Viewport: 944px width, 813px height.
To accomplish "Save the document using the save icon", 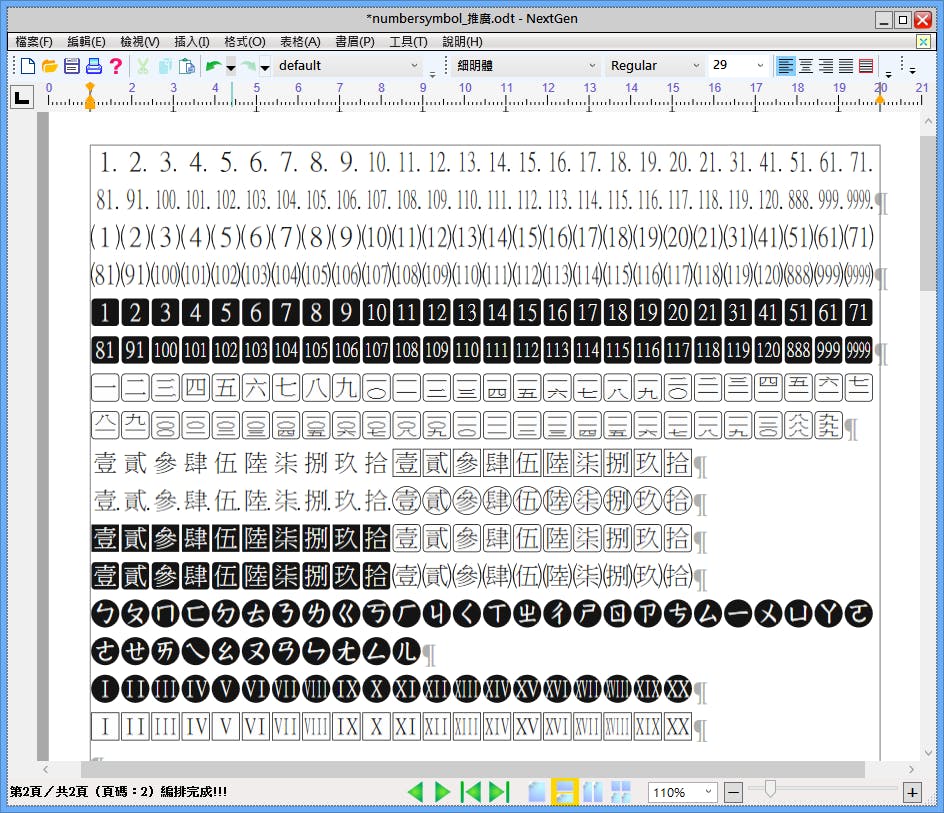I will point(72,67).
